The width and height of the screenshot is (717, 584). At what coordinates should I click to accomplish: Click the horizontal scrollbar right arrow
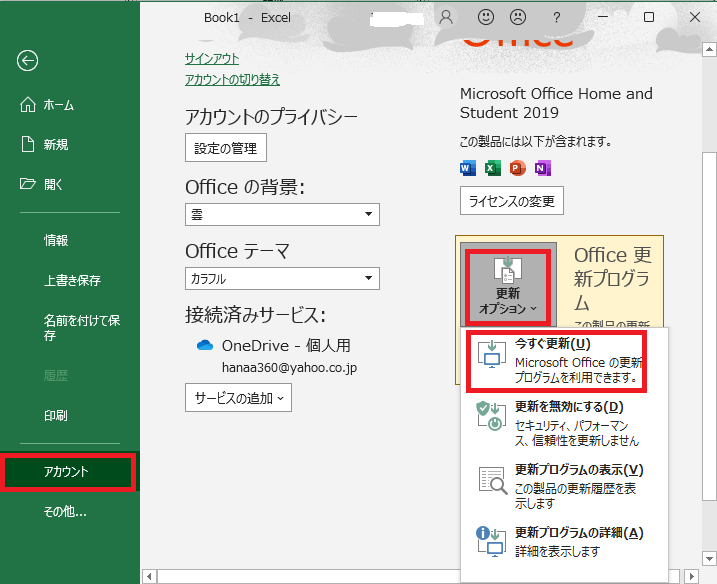pos(692,576)
